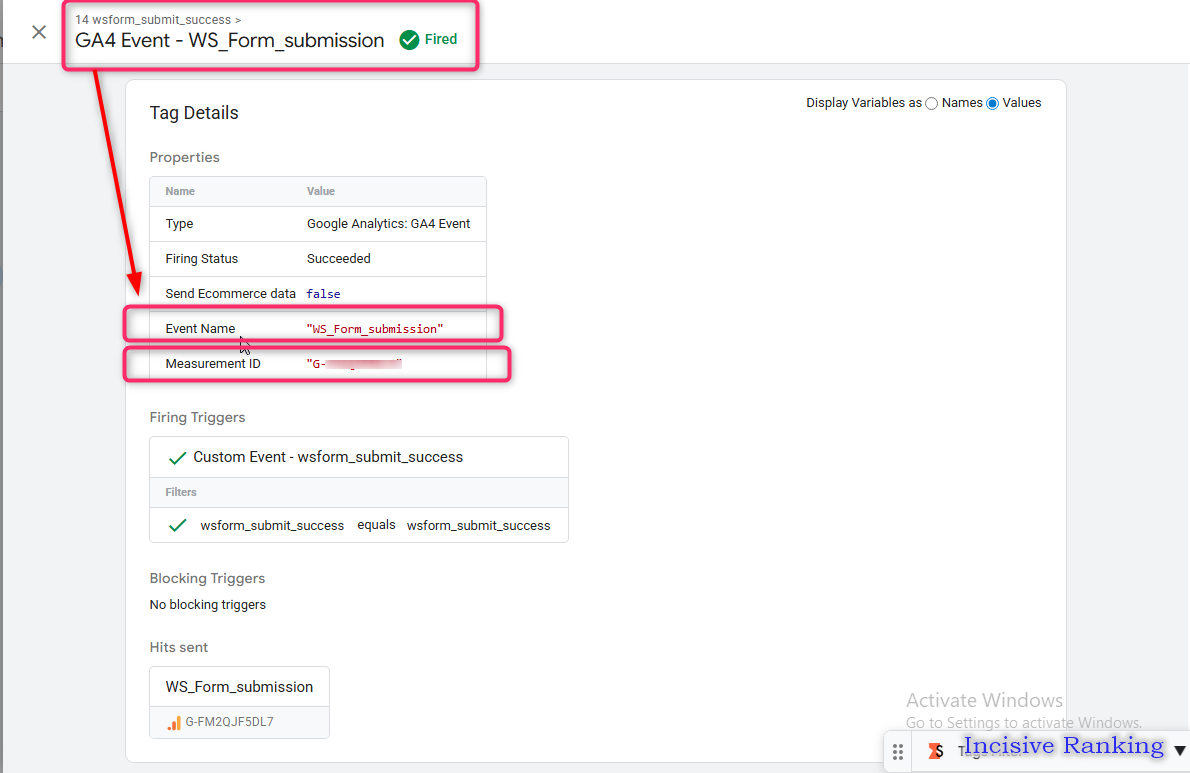The height and width of the screenshot is (773, 1190).
Task: Click the Tag Assistant icon on the badge
Action: tap(937, 751)
